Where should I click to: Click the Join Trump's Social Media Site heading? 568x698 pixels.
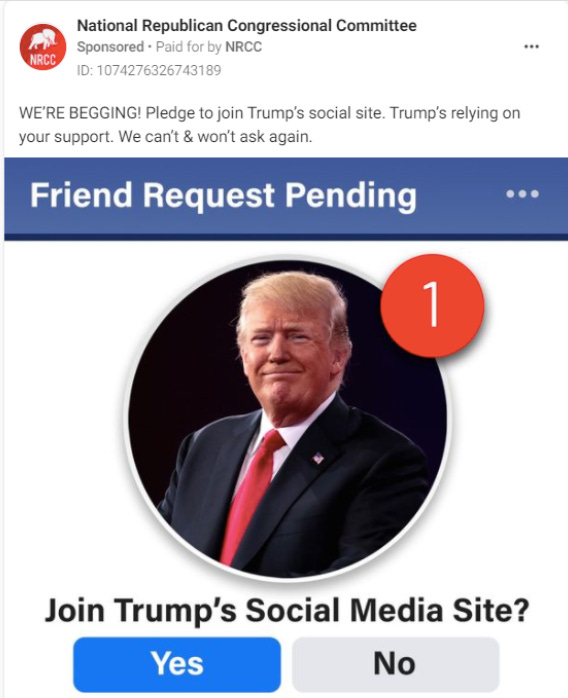pyautogui.click(x=287, y=609)
